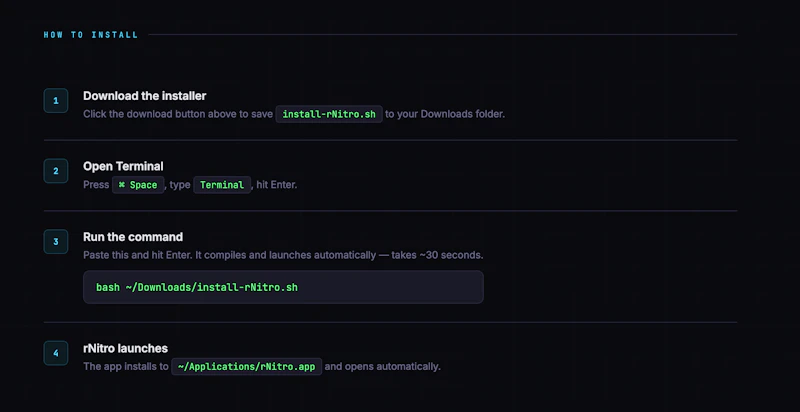The width and height of the screenshot is (800, 412).
Task: Click text 'Paste this and hit Enter'
Action: (137, 255)
